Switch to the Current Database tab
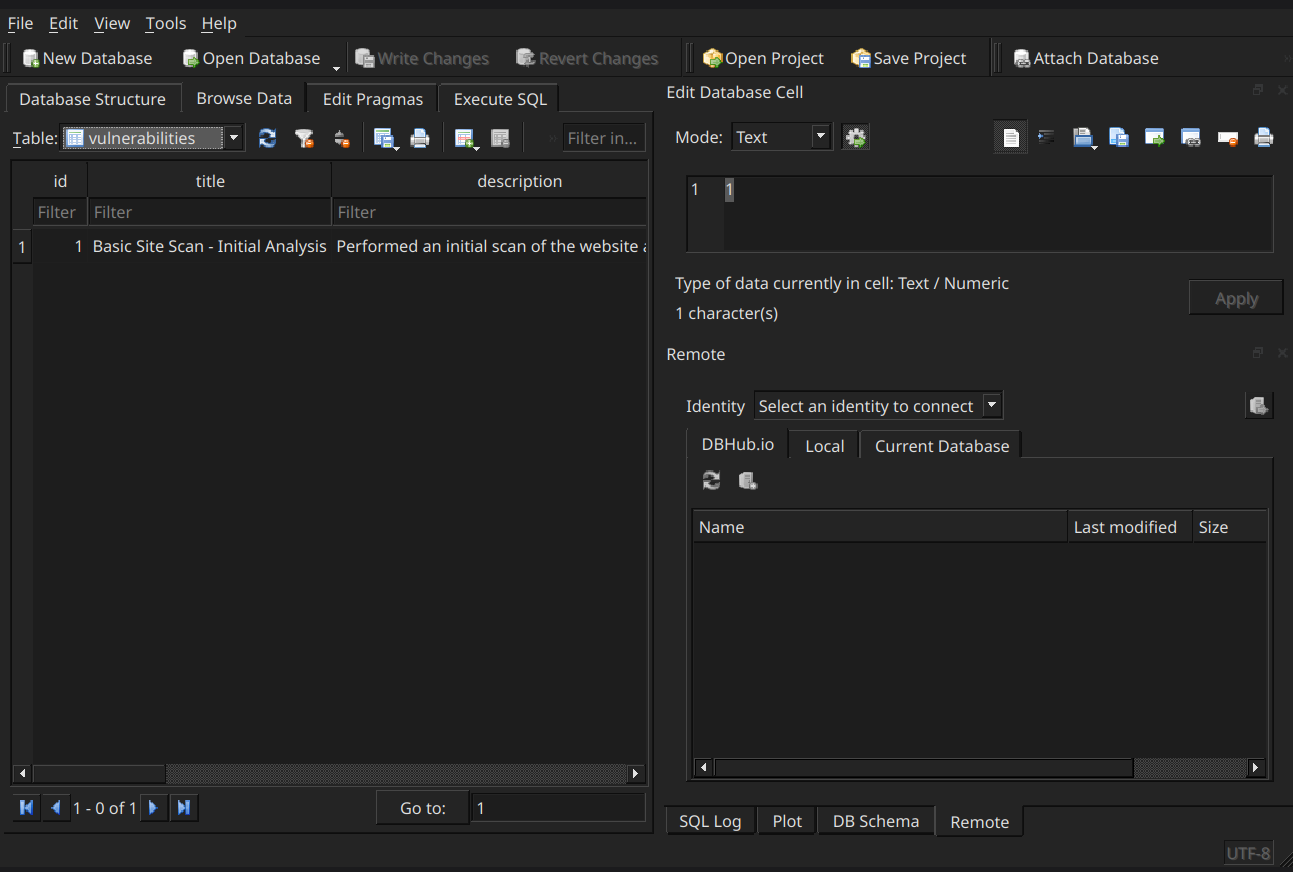1293x872 pixels. [942, 446]
